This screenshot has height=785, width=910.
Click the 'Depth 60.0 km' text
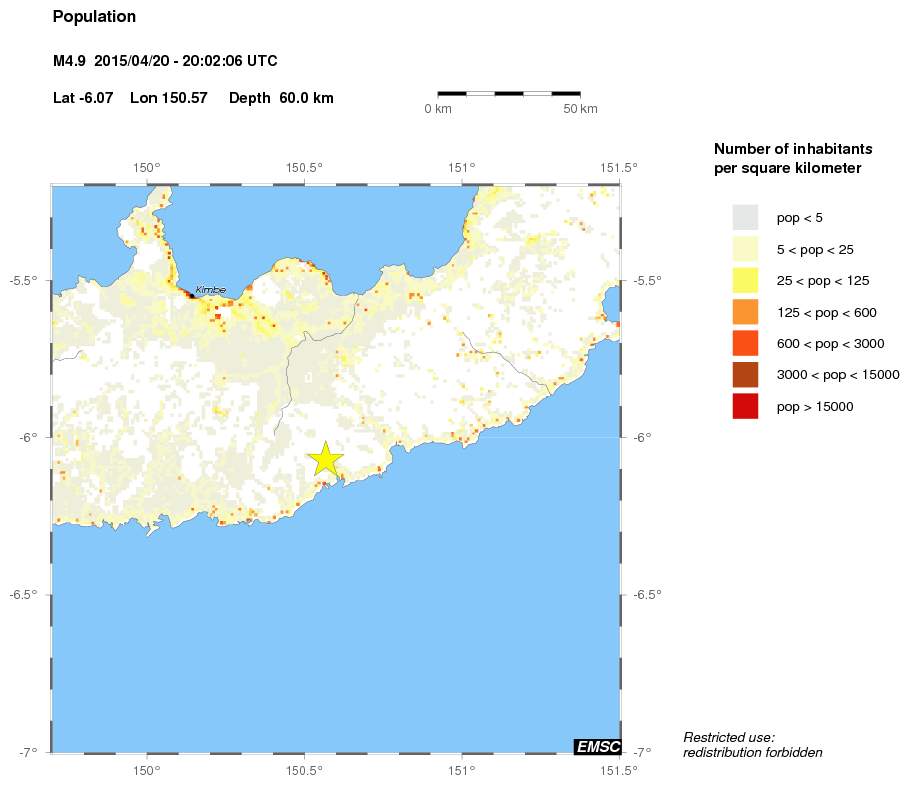click(281, 98)
